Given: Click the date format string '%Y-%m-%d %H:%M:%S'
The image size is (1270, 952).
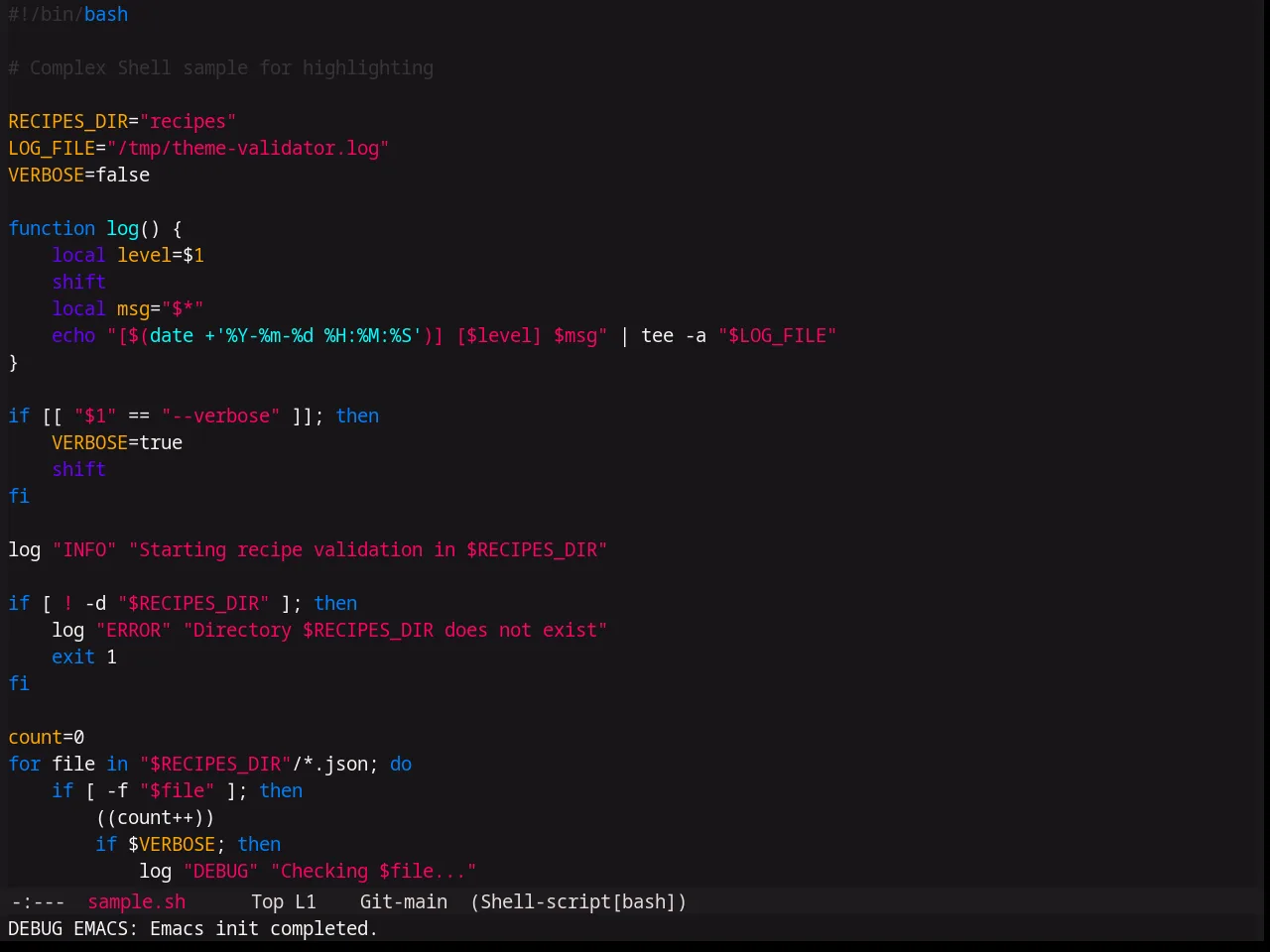Looking at the screenshot, I should (x=318, y=335).
